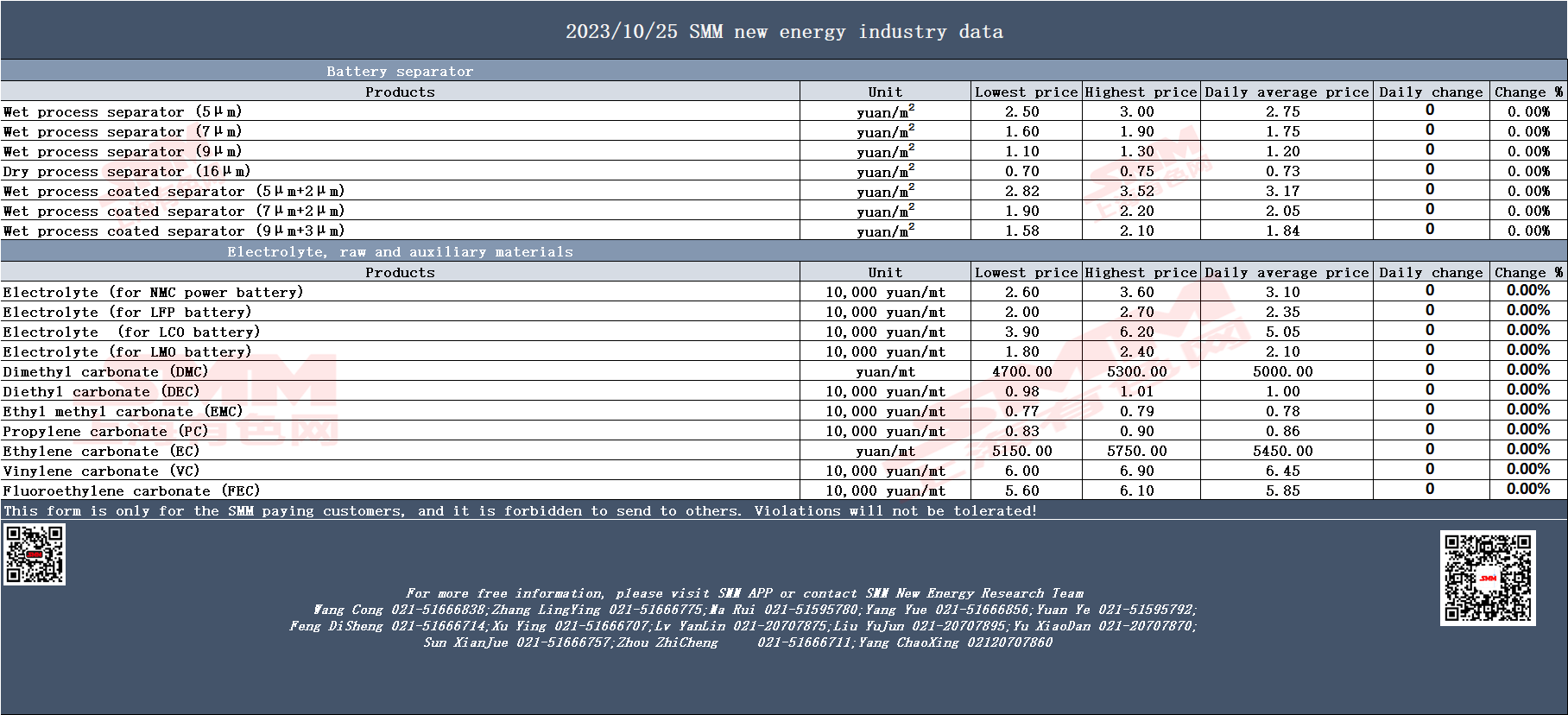The image size is (1568, 715).
Task: Select the Battery separator section header
Action: (x=400, y=71)
